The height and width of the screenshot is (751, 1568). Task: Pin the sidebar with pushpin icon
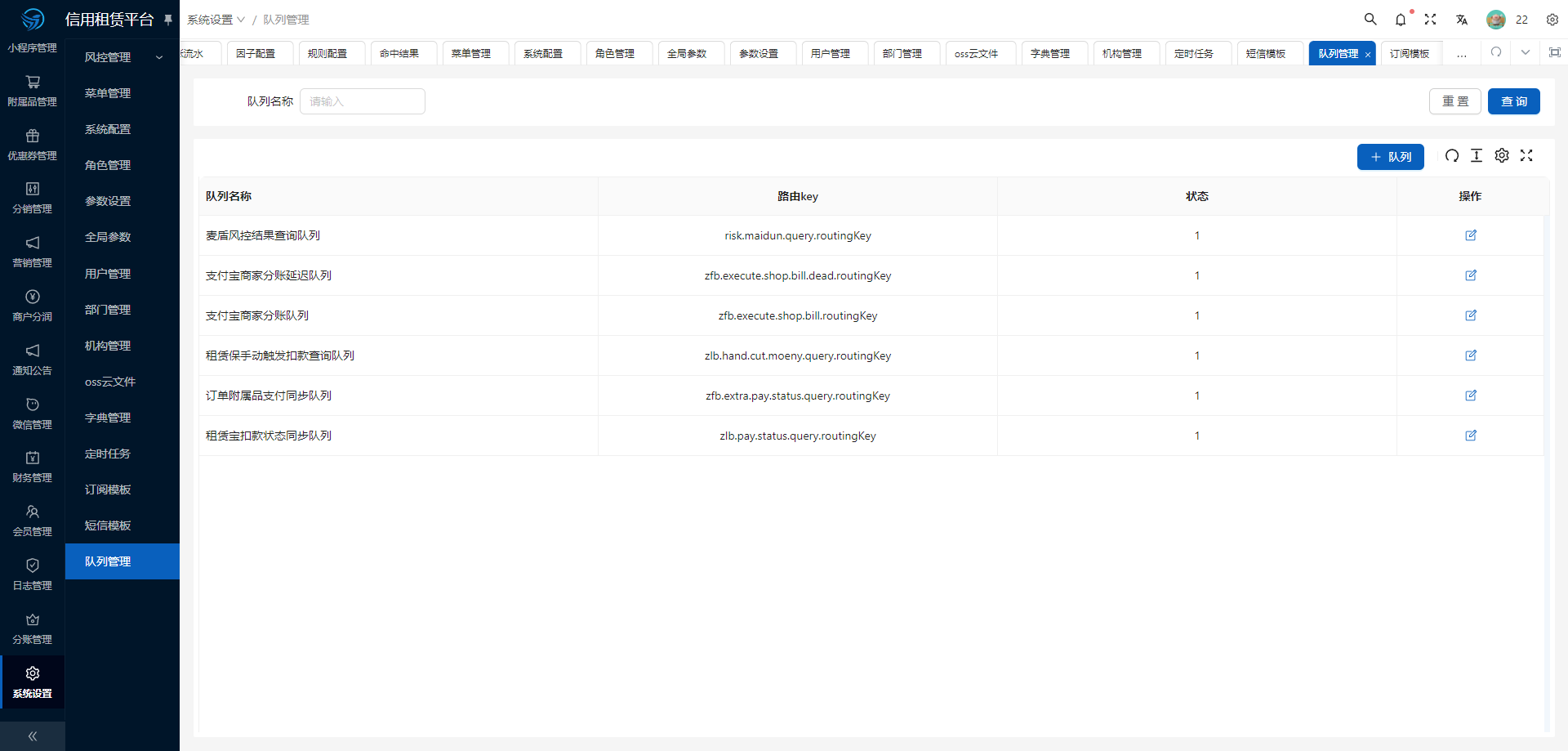pos(168,19)
